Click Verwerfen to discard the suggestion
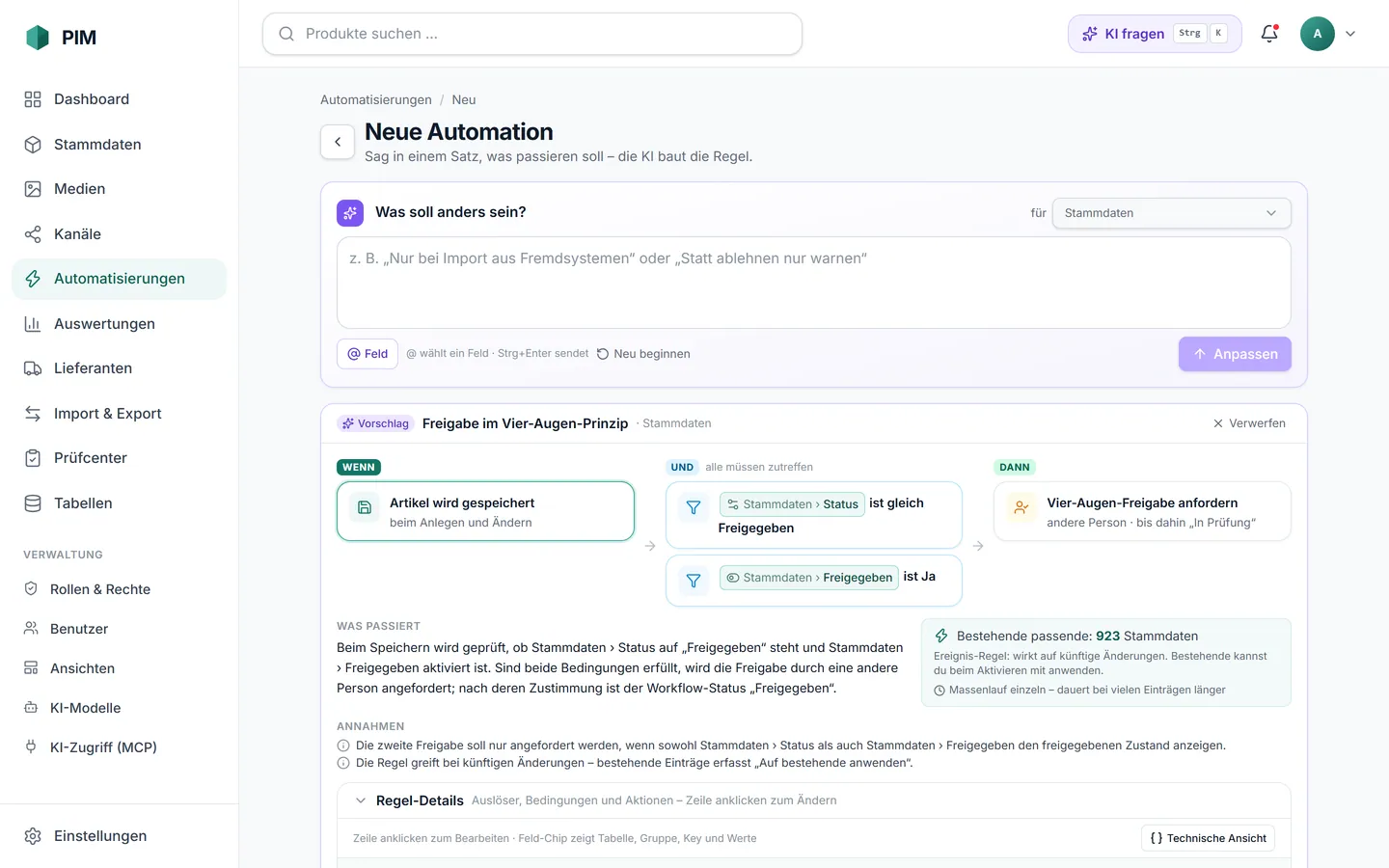1389x868 pixels. pyautogui.click(x=1249, y=423)
